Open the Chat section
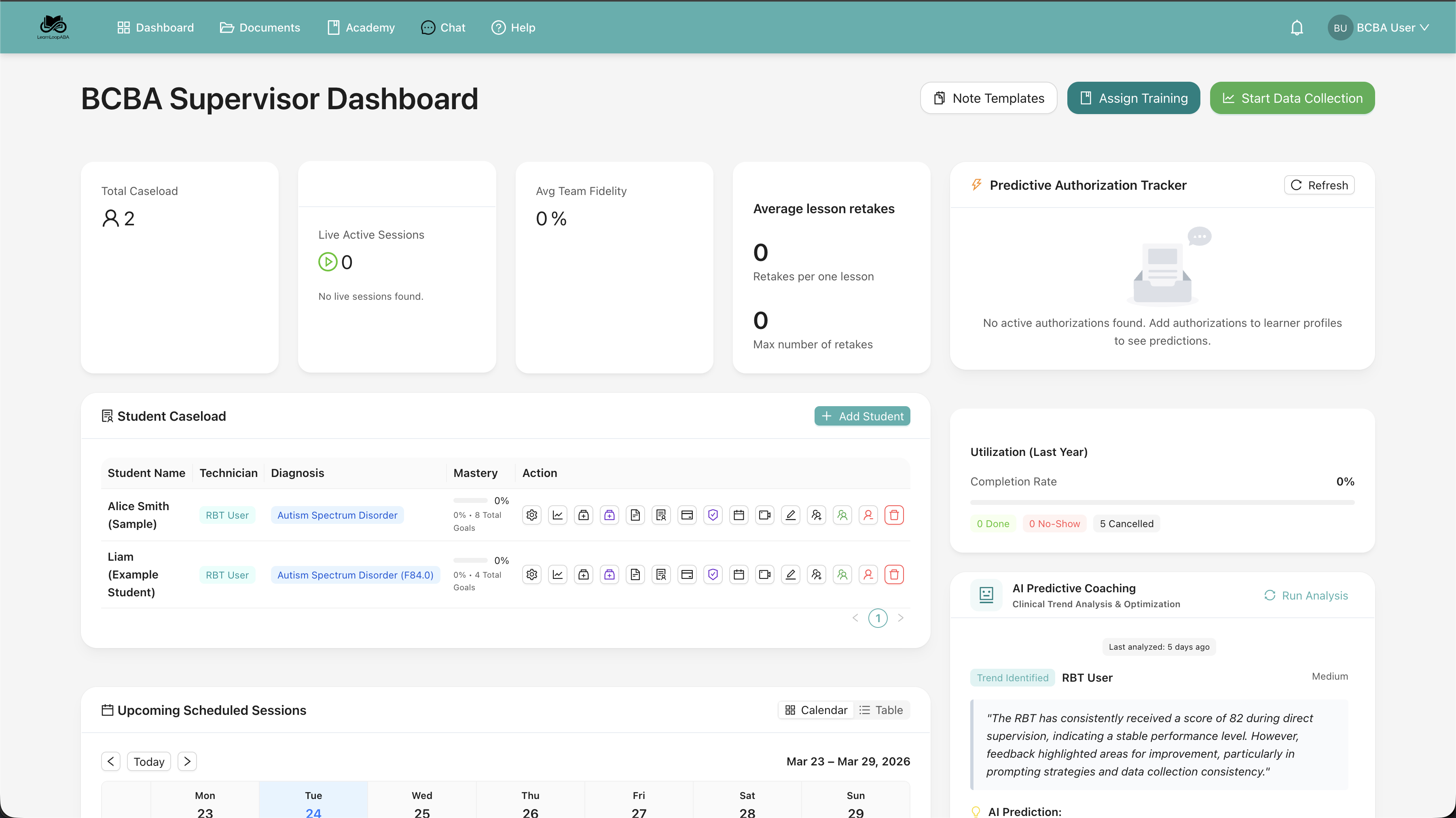 [442, 27]
